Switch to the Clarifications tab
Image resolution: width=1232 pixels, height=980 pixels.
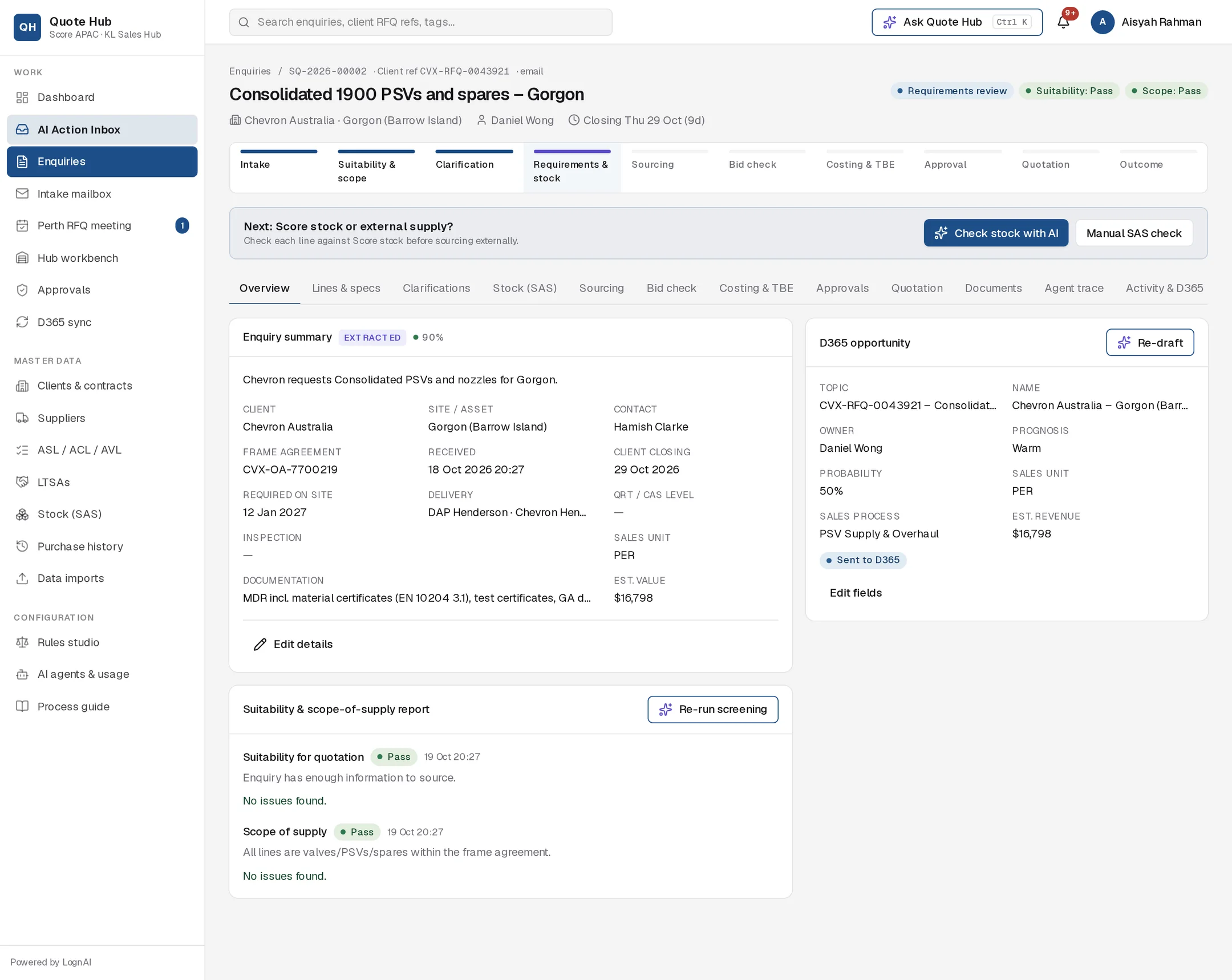436,288
